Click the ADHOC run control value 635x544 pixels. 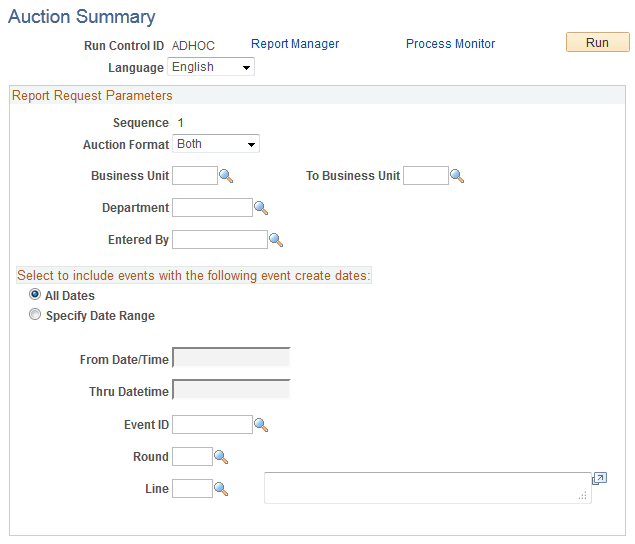tap(193, 46)
